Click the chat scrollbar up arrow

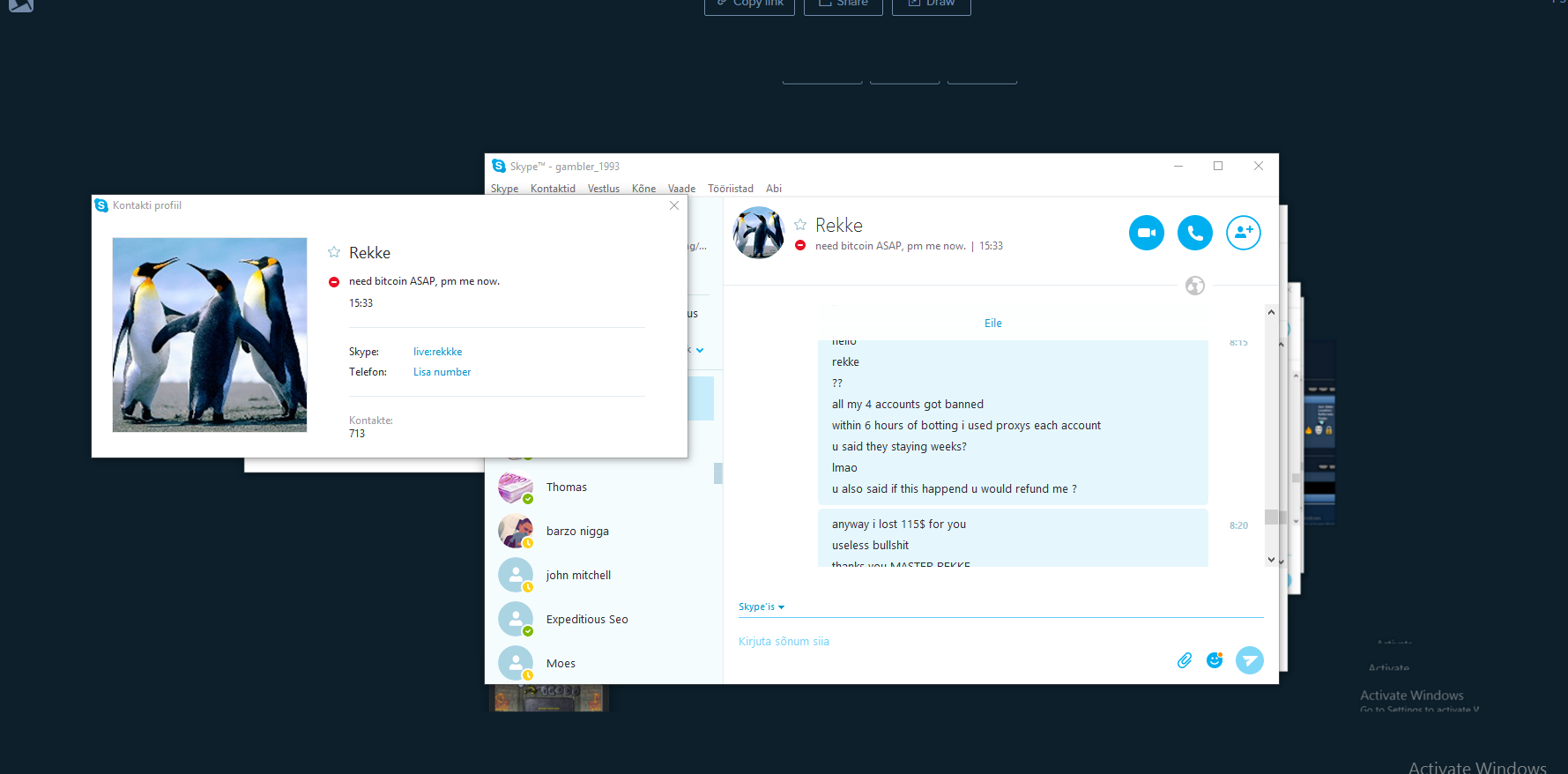click(1271, 312)
